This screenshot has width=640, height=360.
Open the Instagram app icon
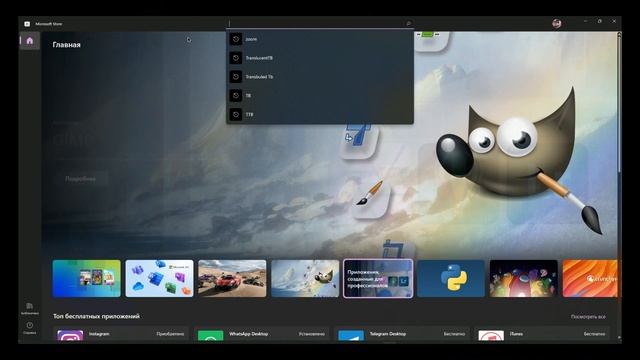(70, 335)
